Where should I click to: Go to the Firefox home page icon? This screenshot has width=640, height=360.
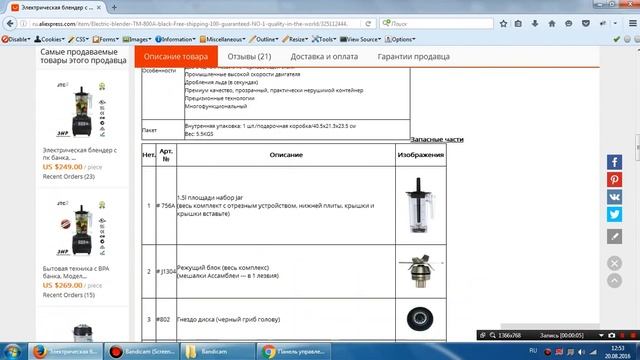tap(552, 24)
